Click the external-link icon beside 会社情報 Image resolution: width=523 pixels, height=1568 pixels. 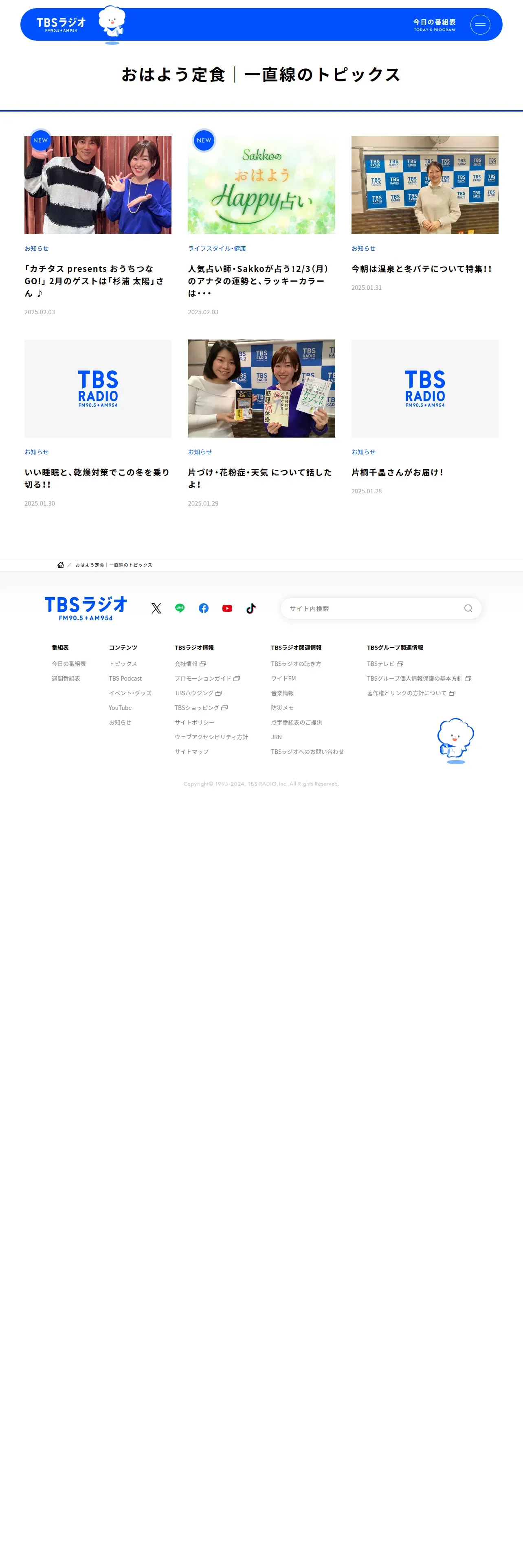coord(203,664)
